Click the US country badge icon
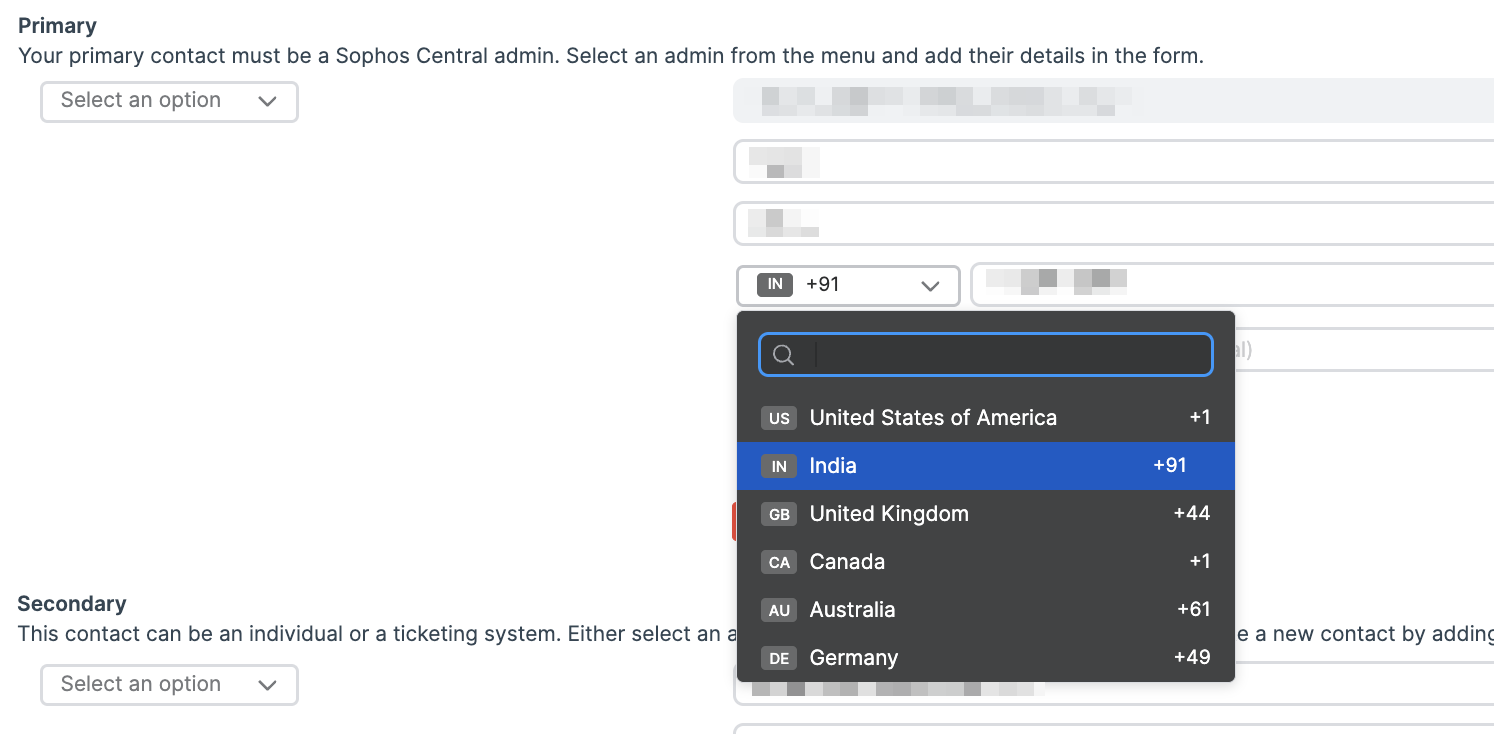The height and width of the screenshot is (734, 1494). click(779, 418)
